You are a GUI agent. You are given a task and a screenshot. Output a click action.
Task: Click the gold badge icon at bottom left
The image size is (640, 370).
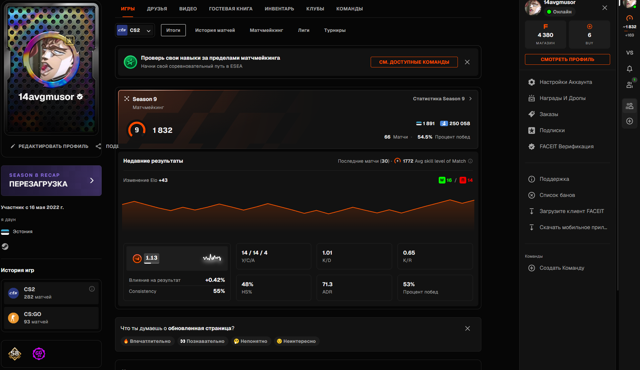click(x=15, y=354)
